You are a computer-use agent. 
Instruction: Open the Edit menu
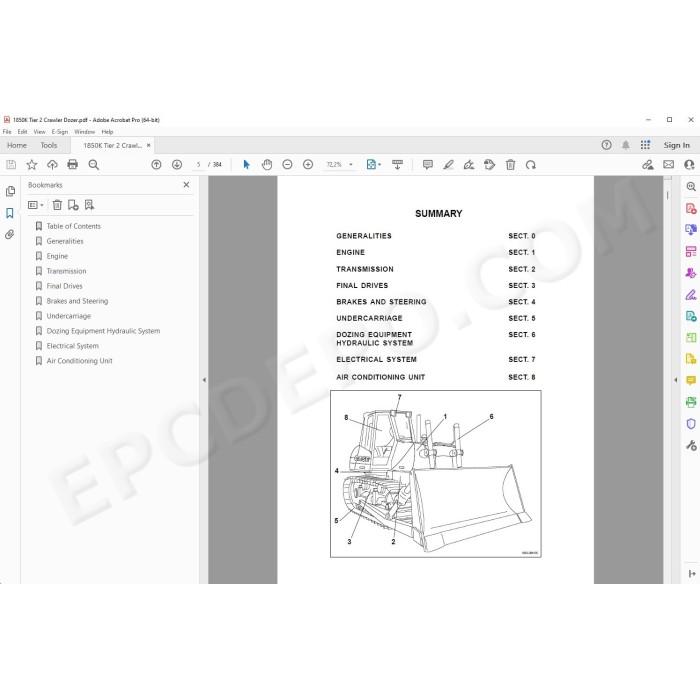coord(22,132)
